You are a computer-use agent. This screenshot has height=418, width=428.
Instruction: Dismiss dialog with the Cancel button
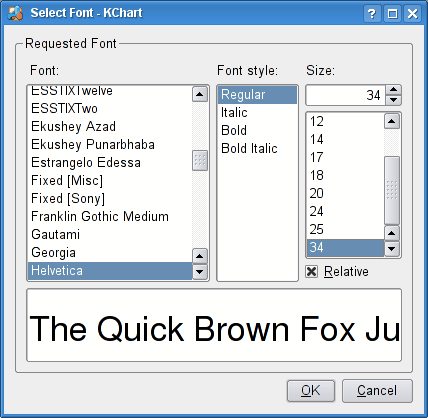tap(377, 391)
